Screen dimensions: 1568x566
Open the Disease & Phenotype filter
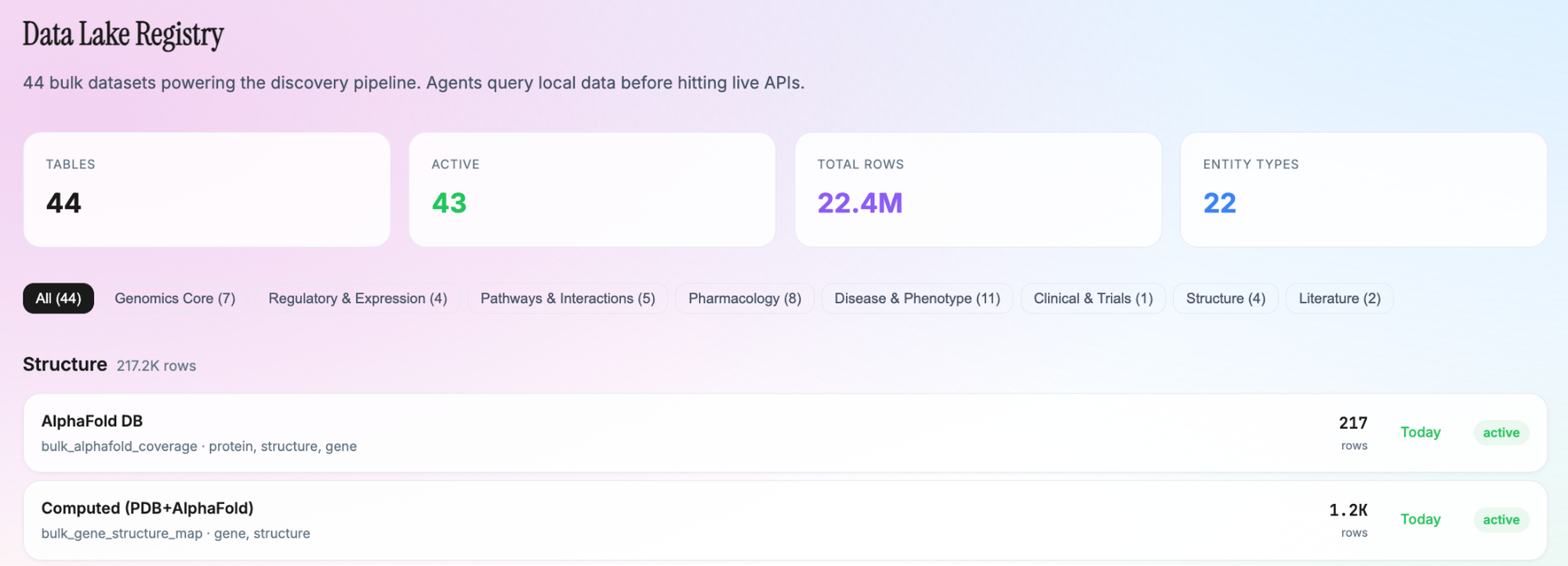(x=916, y=299)
